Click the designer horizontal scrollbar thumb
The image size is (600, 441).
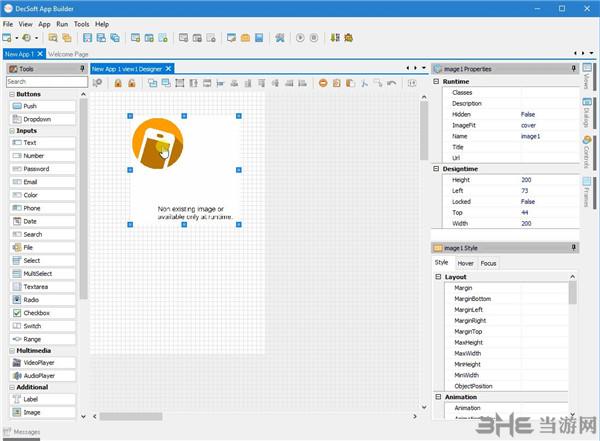click(131, 416)
